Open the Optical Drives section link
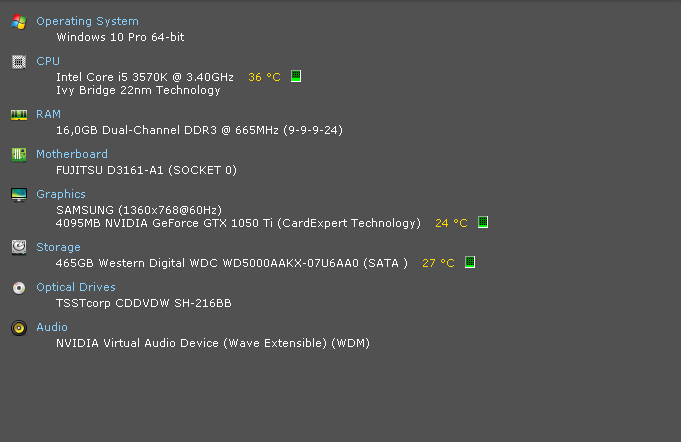 (76, 287)
